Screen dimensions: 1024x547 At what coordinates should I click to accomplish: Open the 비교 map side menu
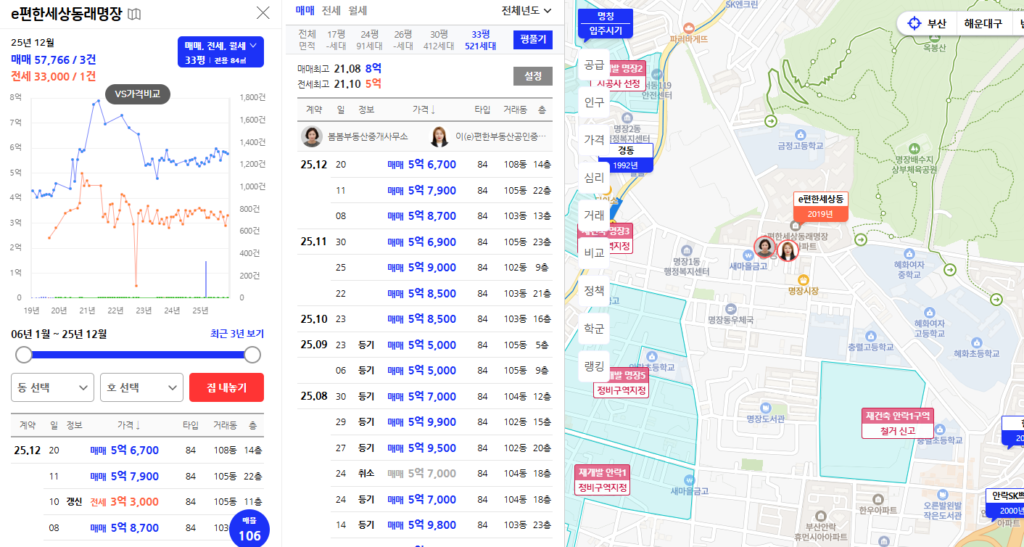click(594, 253)
